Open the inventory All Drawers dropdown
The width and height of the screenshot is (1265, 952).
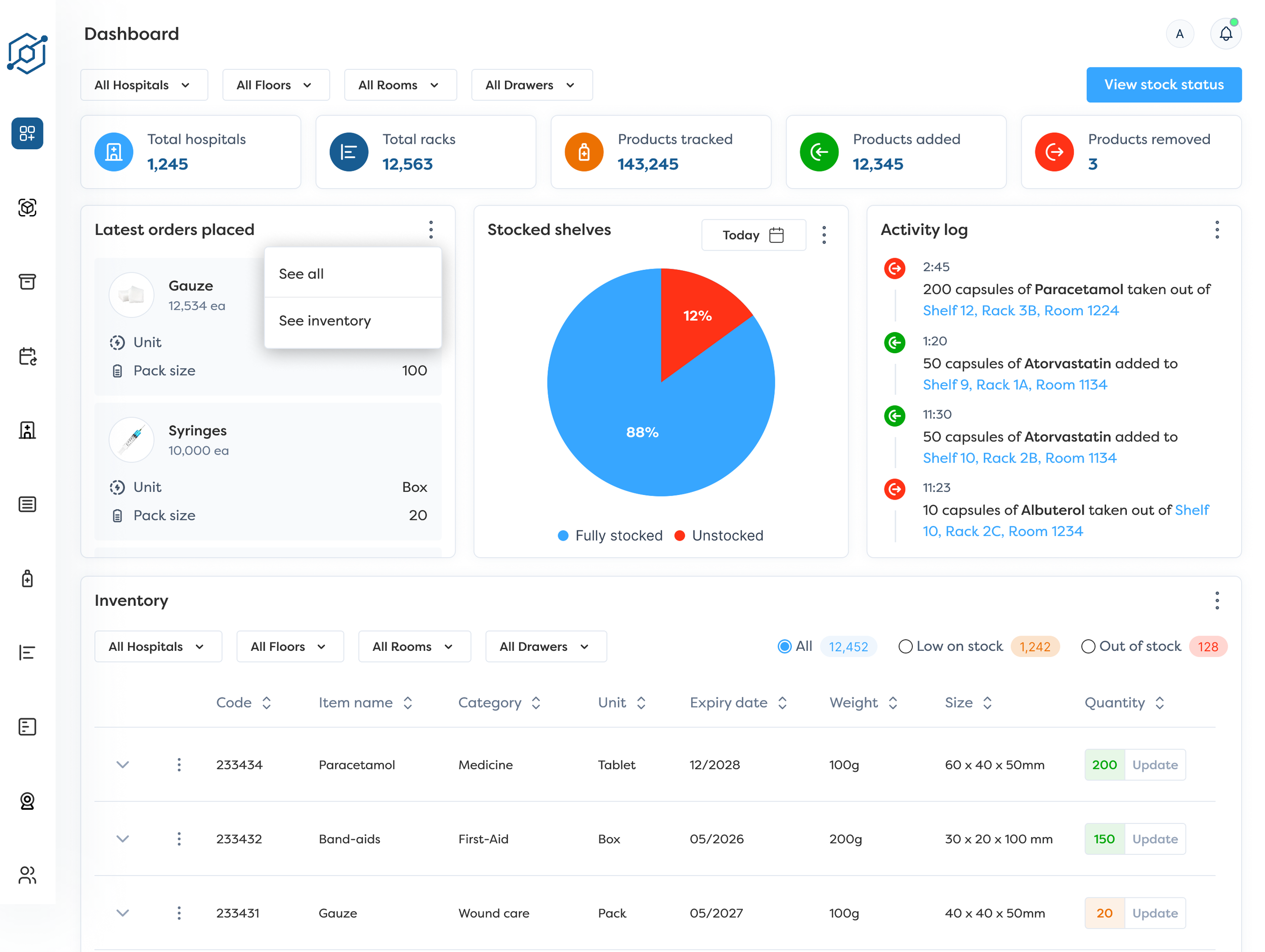coord(545,646)
